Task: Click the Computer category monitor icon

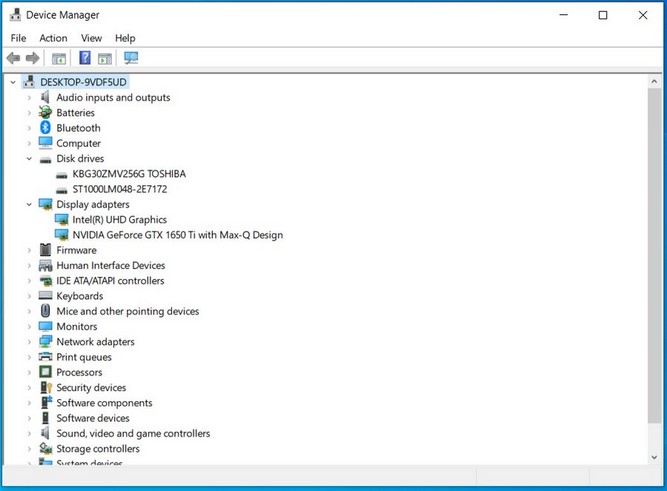Action: (x=45, y=143)
